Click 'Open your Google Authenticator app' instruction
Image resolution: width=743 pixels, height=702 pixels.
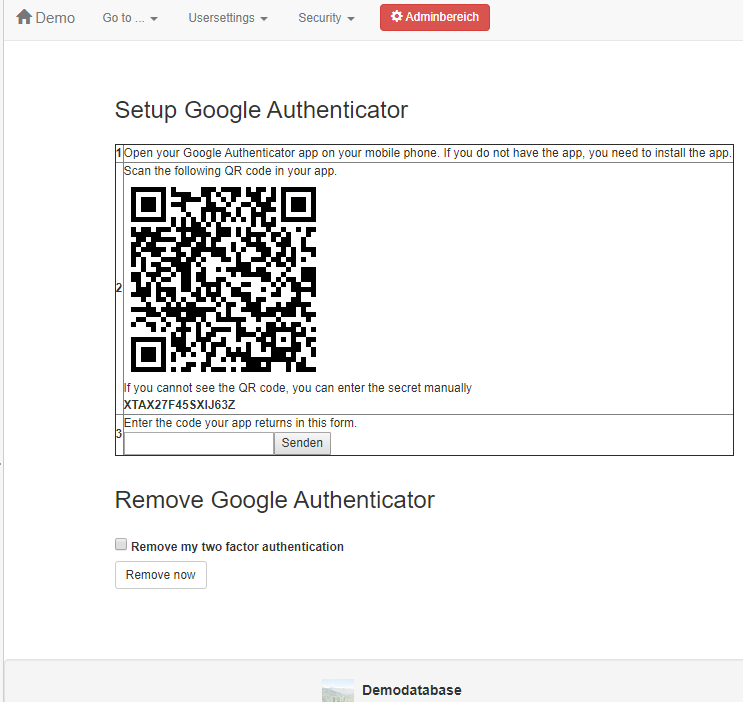click(x=427, y=153)
